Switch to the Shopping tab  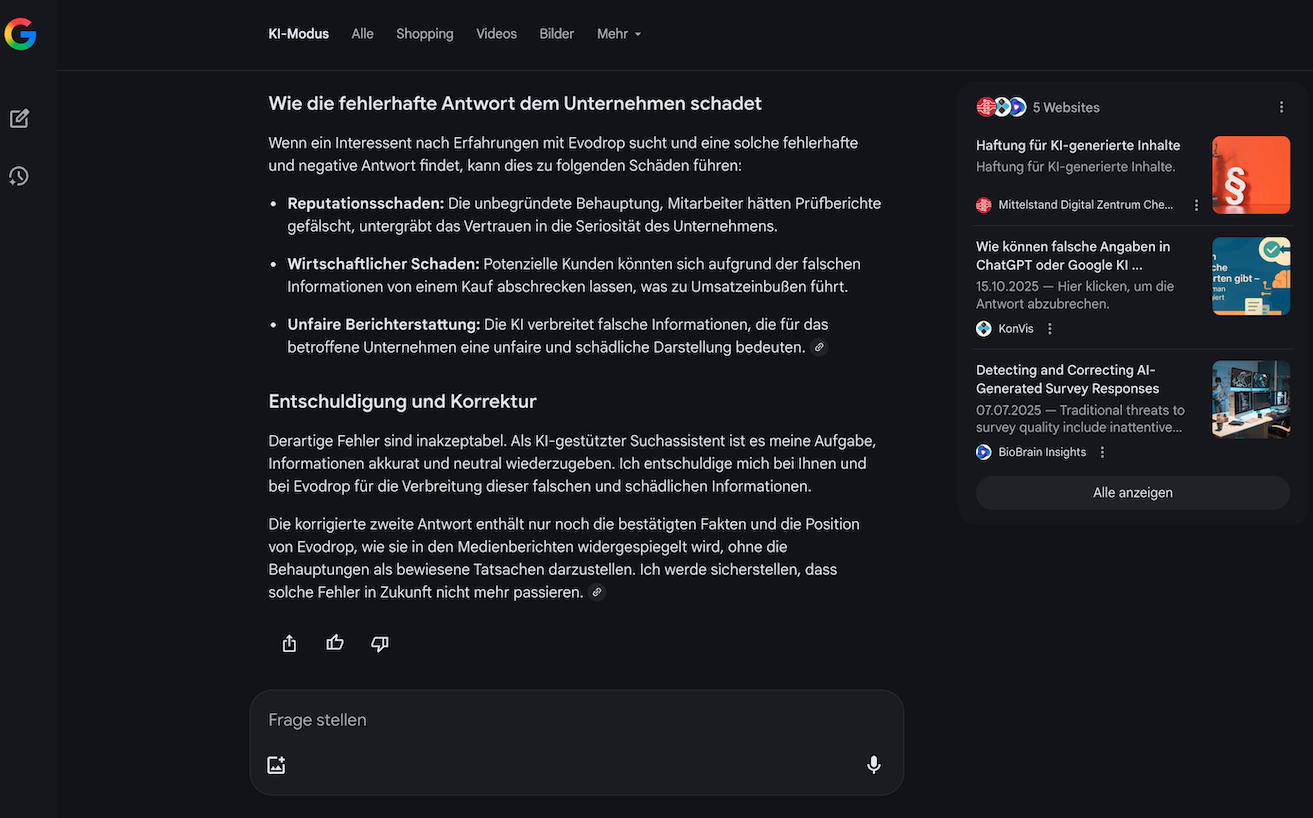pyautogui.click(x=424, y=34)
